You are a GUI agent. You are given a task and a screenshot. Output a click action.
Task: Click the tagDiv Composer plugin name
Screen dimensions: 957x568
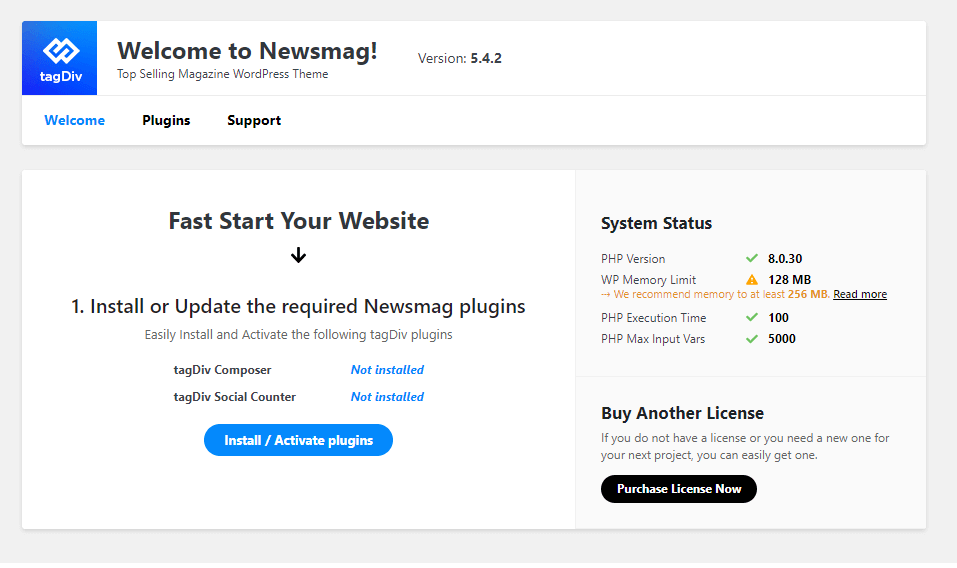222,370
